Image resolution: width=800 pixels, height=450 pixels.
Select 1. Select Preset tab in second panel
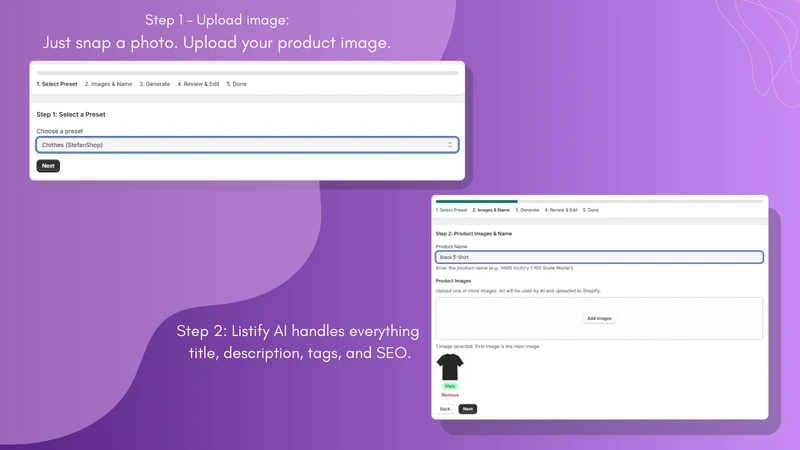coord(451,210)
